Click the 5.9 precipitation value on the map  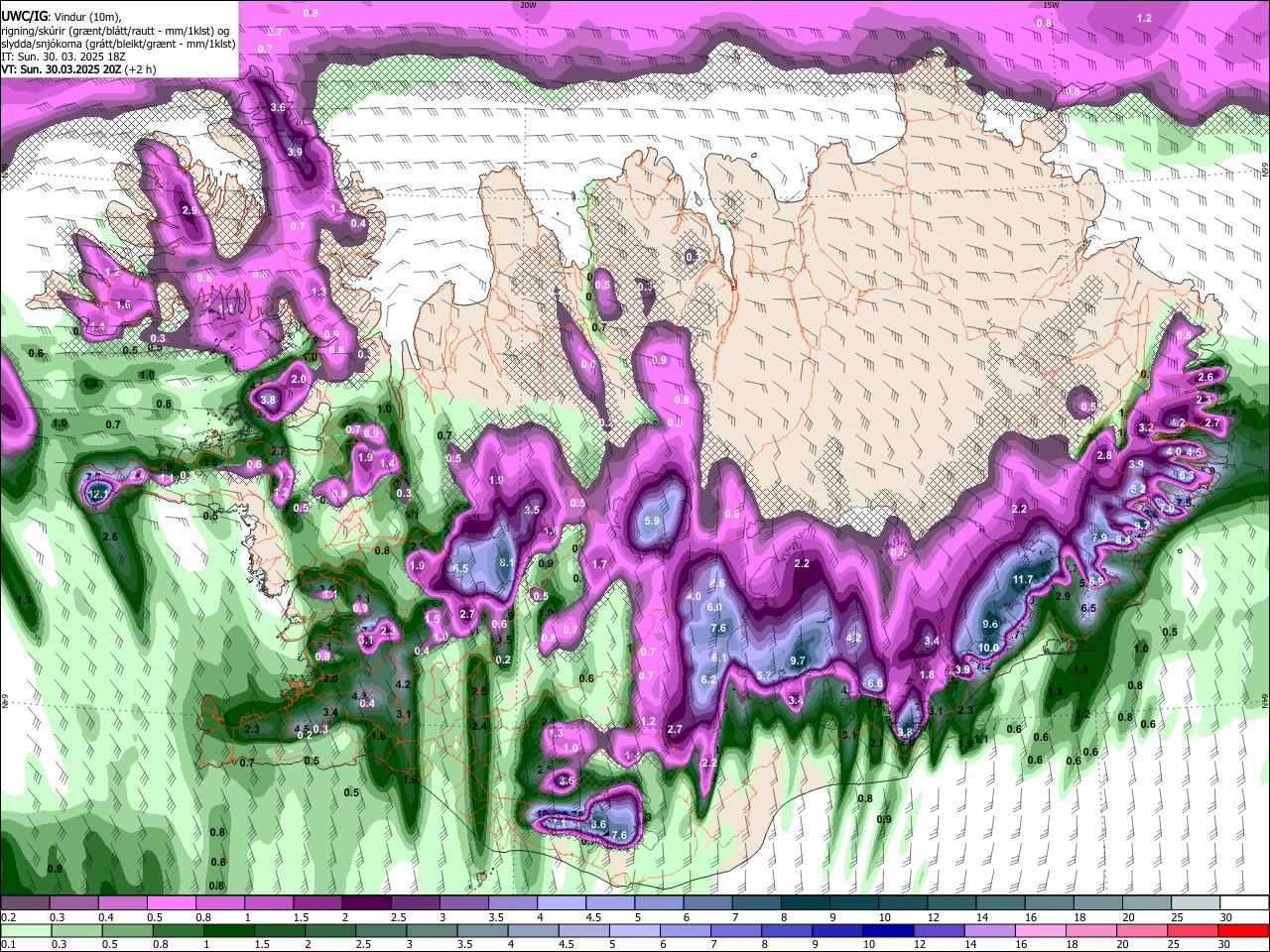click(x=652, y=521)
